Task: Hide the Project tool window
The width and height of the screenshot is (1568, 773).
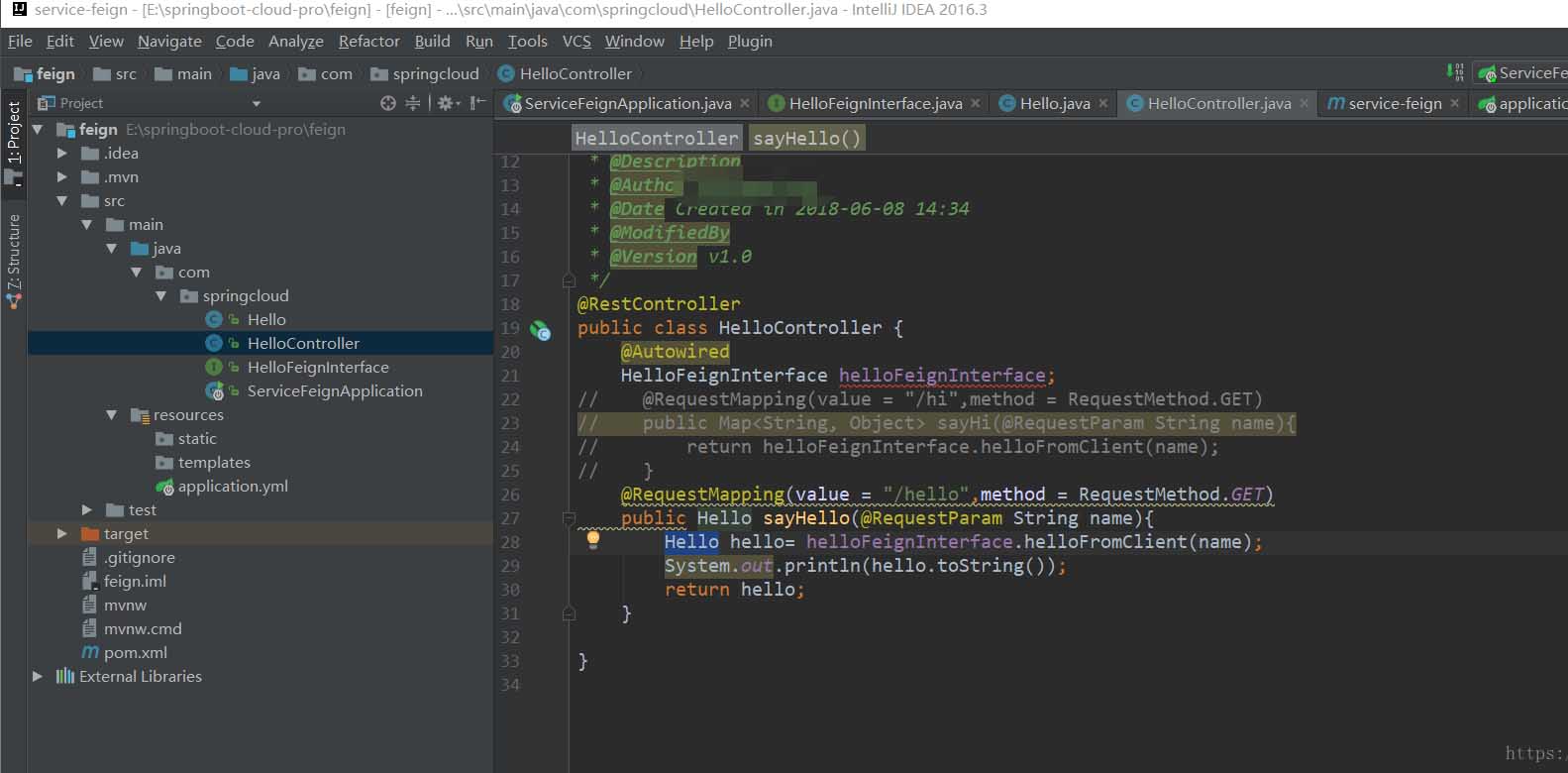Action: (x=477, y=103)
